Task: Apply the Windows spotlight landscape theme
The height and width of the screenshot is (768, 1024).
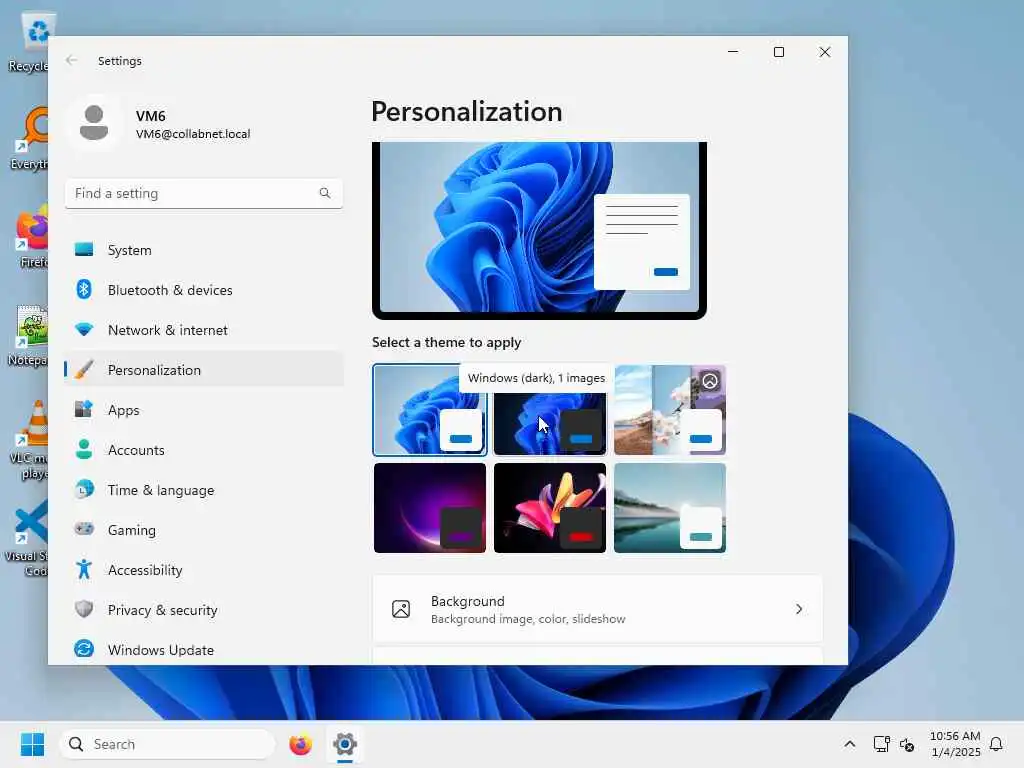Action: (x=669, y=409)
